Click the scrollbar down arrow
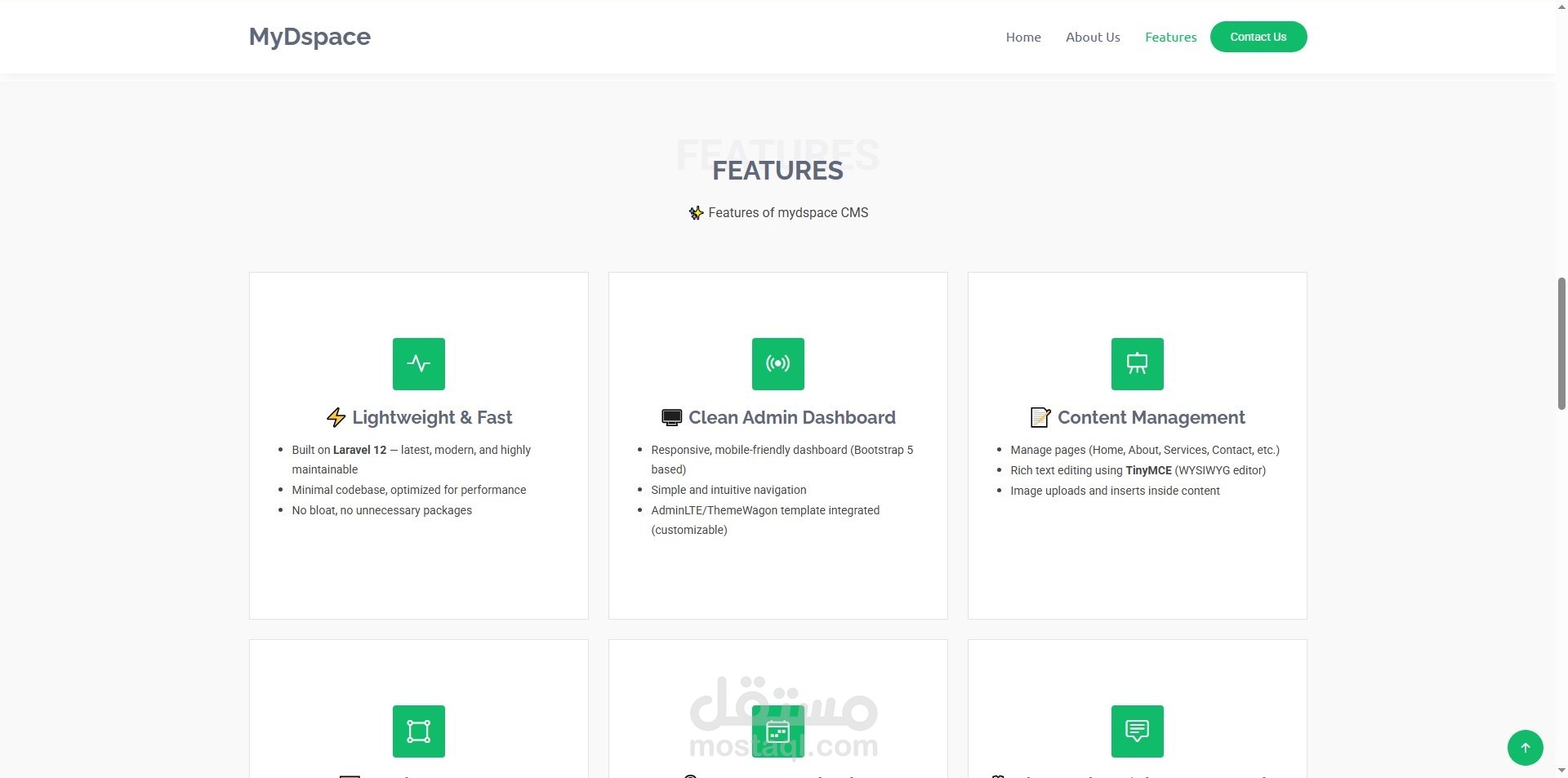Viewport: 1568px width, 778px height. 1561,770
